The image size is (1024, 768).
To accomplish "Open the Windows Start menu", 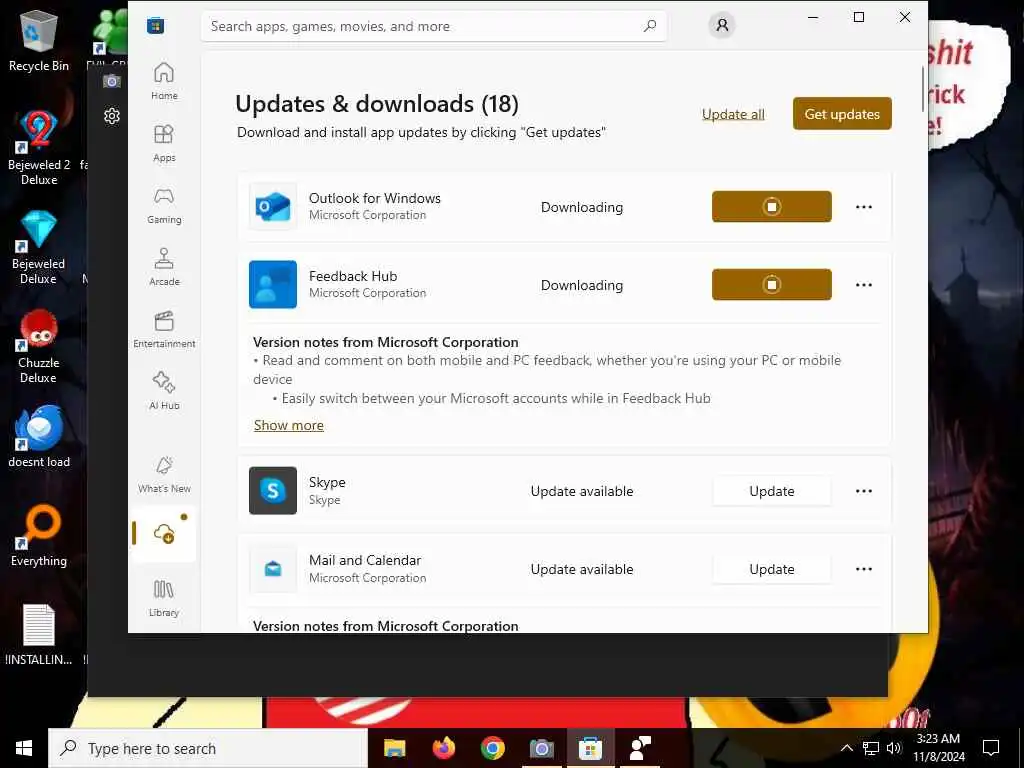I will pos(24,748).
